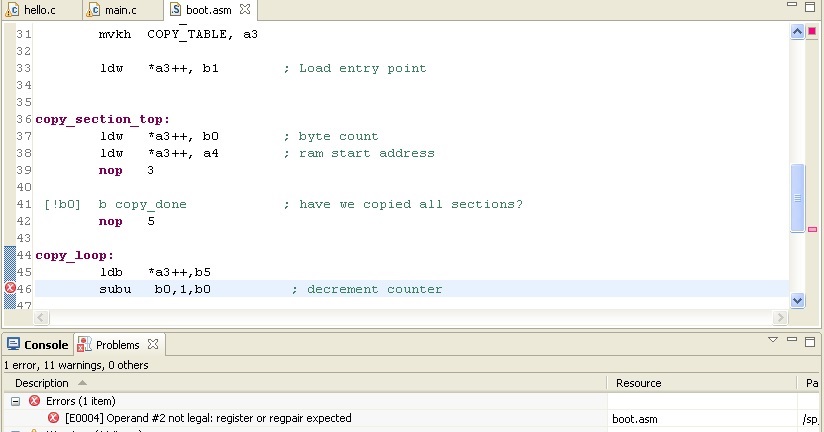824x432 pixels.
Task: Click the [!b0] condition on line 41
Action: [63, 204]
